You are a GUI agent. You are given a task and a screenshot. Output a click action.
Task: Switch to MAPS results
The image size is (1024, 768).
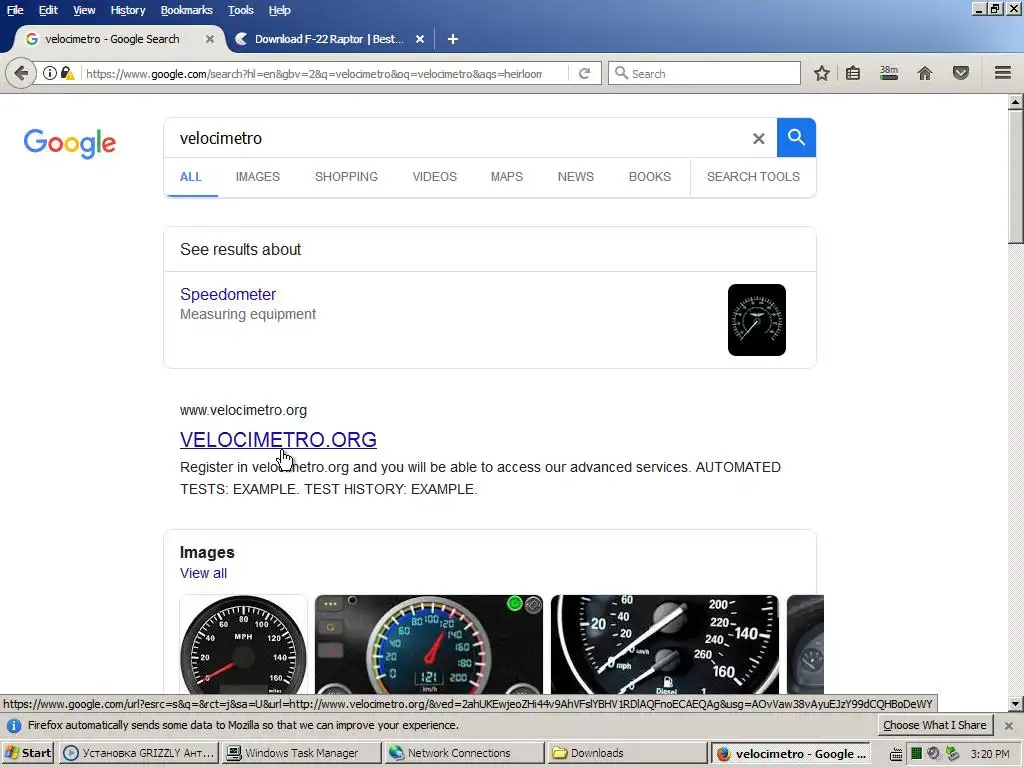pyautogui.click(x=507, y=177)
